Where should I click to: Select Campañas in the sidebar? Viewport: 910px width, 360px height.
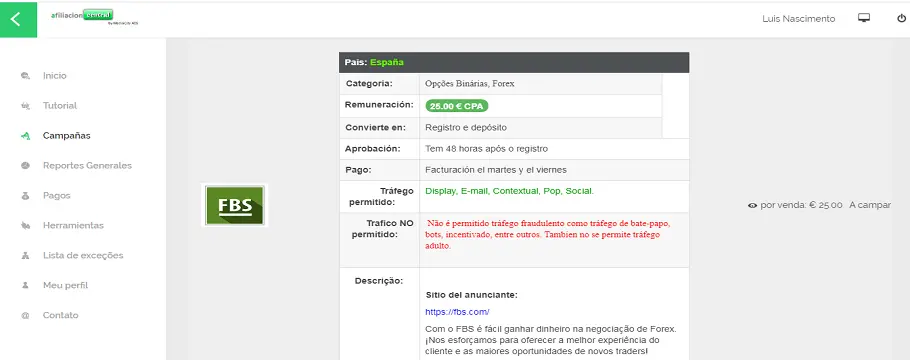coord(67,136)
